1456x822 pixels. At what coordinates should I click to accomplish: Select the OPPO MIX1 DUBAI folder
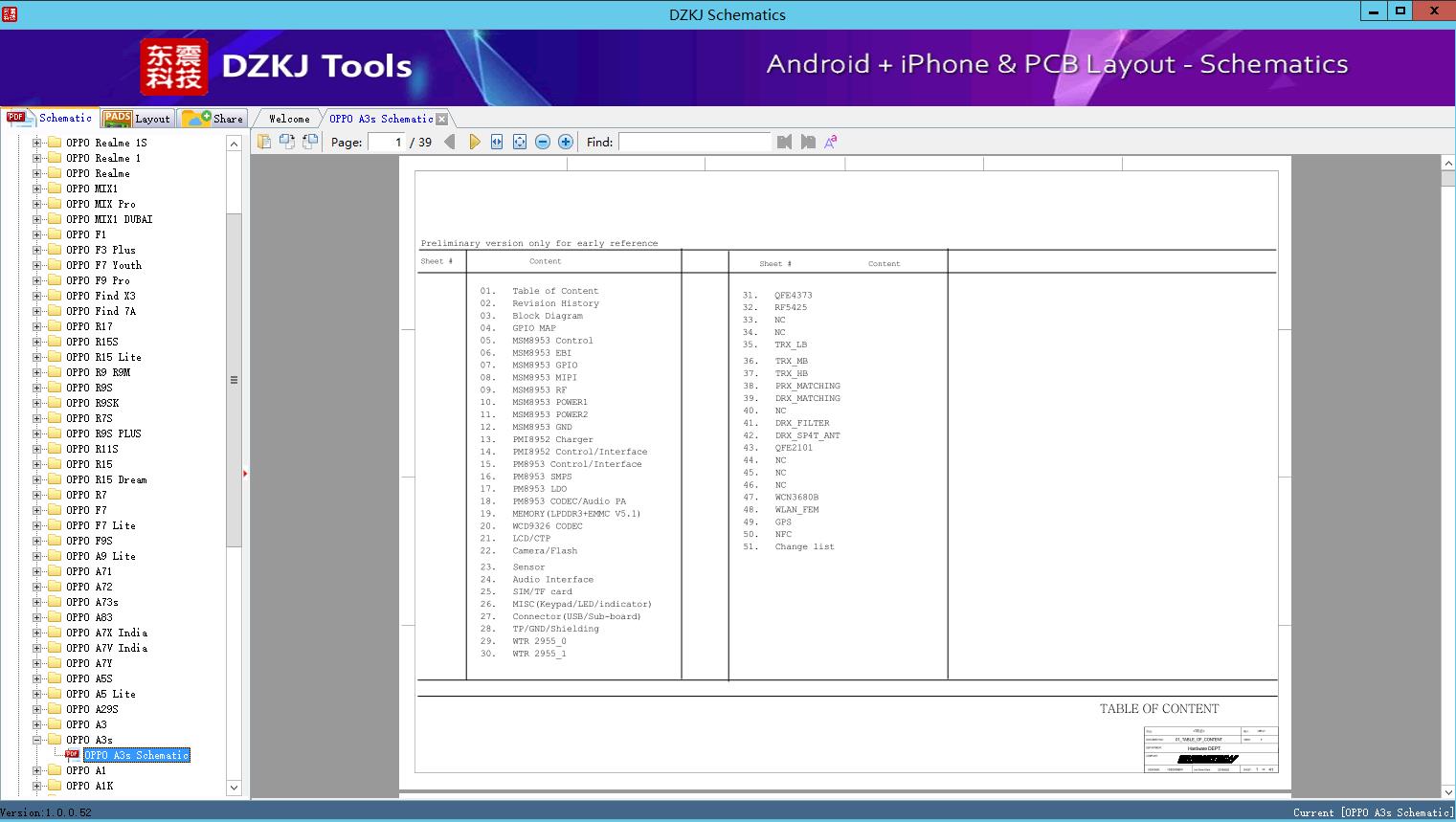pyautogui.click(x=109, y=219)
